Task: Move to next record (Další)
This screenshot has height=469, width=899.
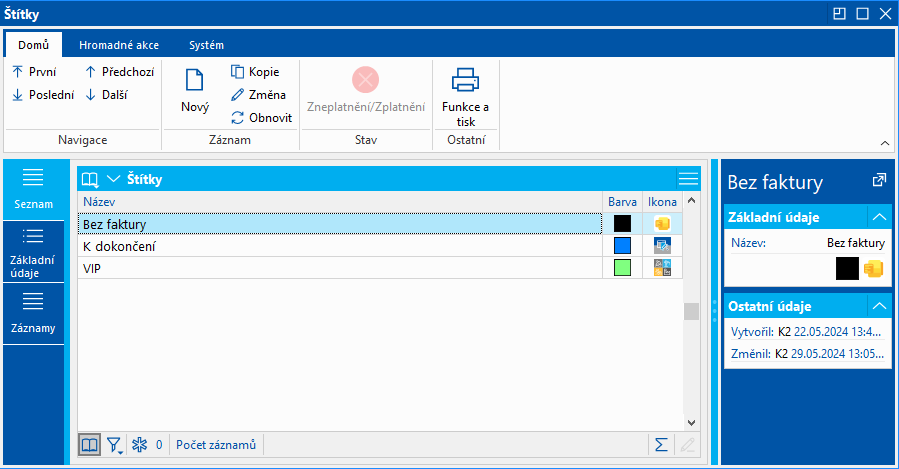Action: click(x=107, y=95)
